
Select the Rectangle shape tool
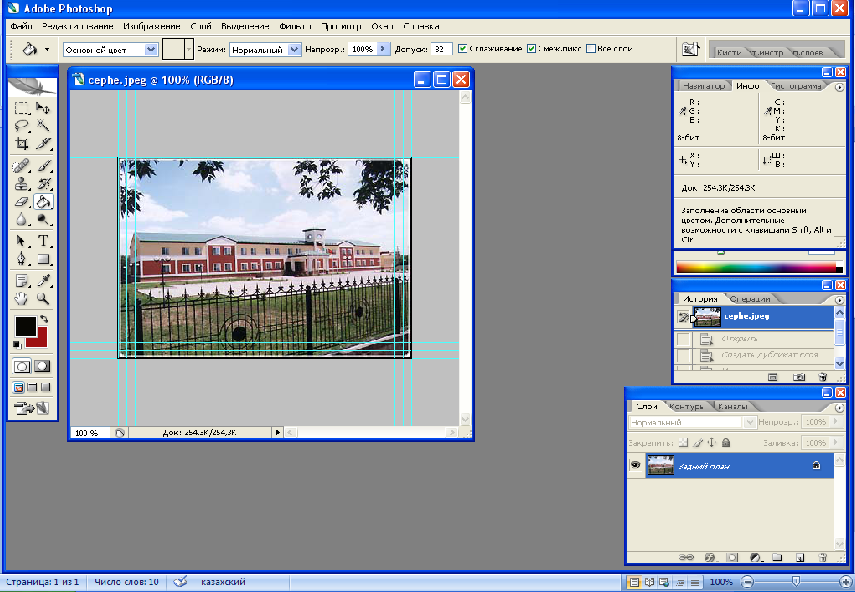point(43,259)
